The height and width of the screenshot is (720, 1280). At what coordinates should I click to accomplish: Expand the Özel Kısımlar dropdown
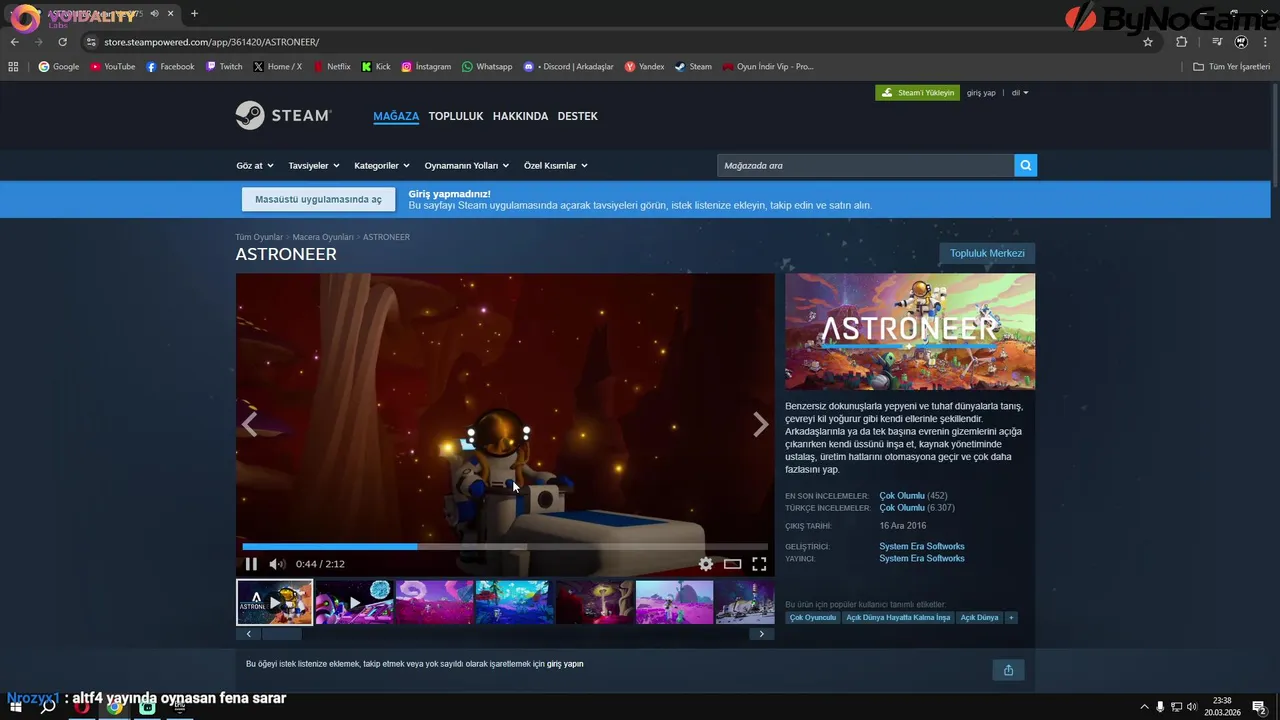coord(556,166)
